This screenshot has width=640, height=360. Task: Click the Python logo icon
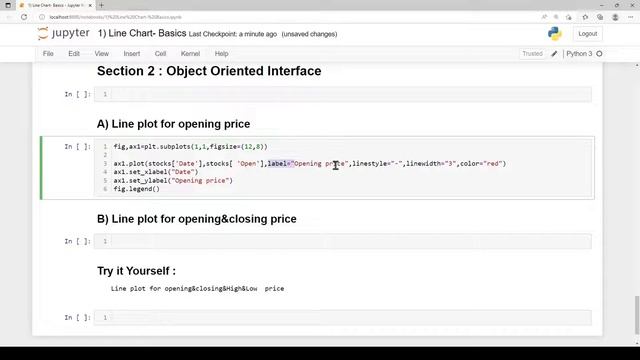click(x=555, y=34)
